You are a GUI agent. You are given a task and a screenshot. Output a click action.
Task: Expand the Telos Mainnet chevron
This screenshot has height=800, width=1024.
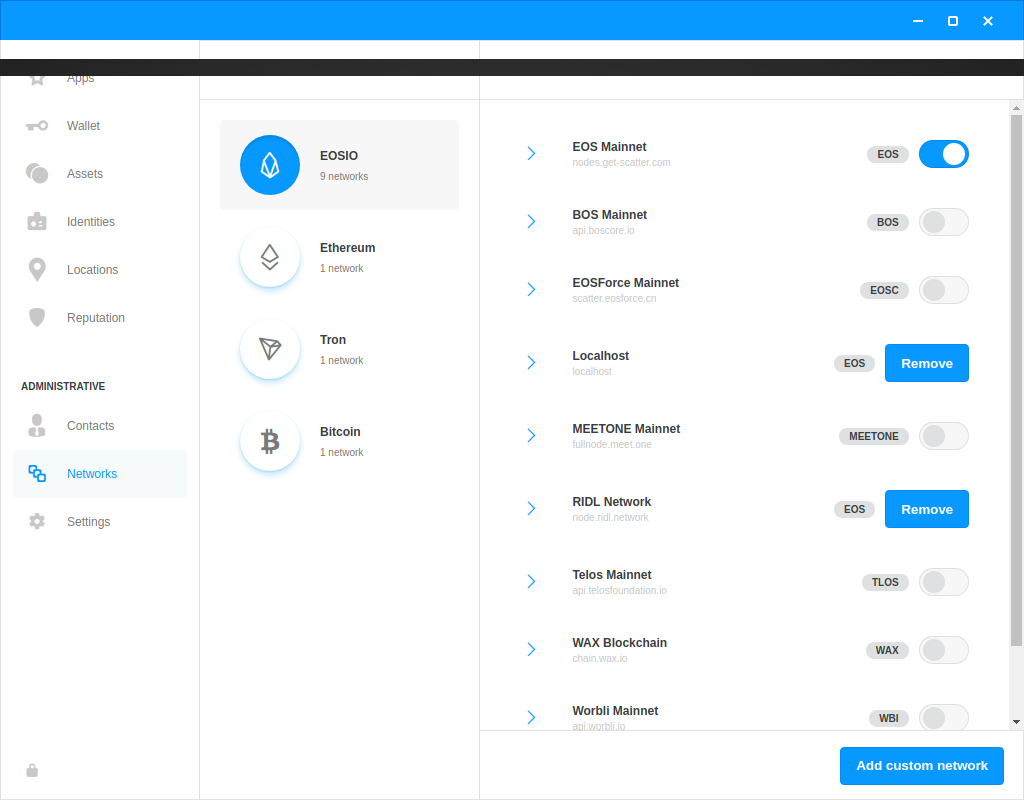532,581
